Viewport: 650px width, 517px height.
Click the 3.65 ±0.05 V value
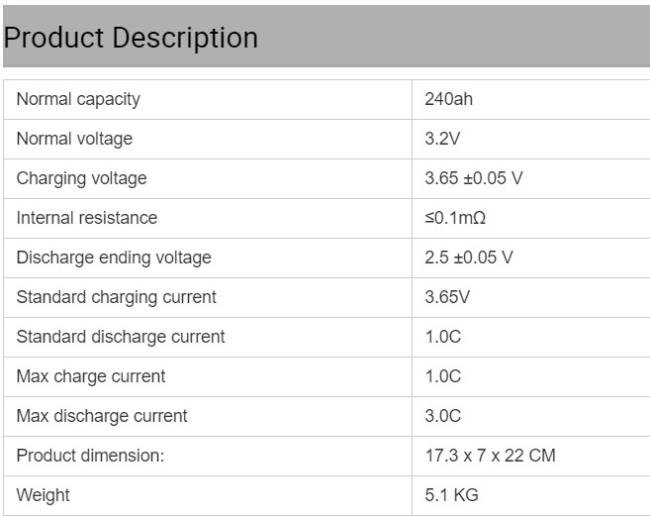pos(474,178)
